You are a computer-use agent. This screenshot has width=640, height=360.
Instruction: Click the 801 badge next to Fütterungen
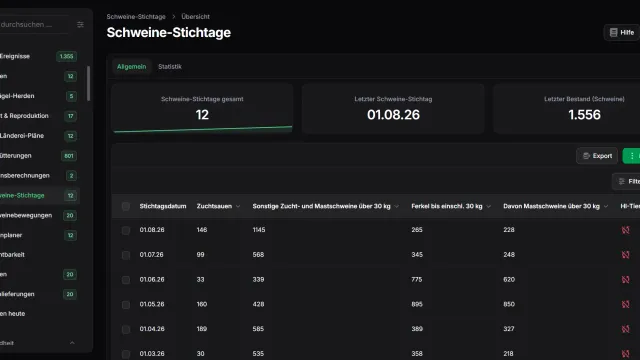69,156
